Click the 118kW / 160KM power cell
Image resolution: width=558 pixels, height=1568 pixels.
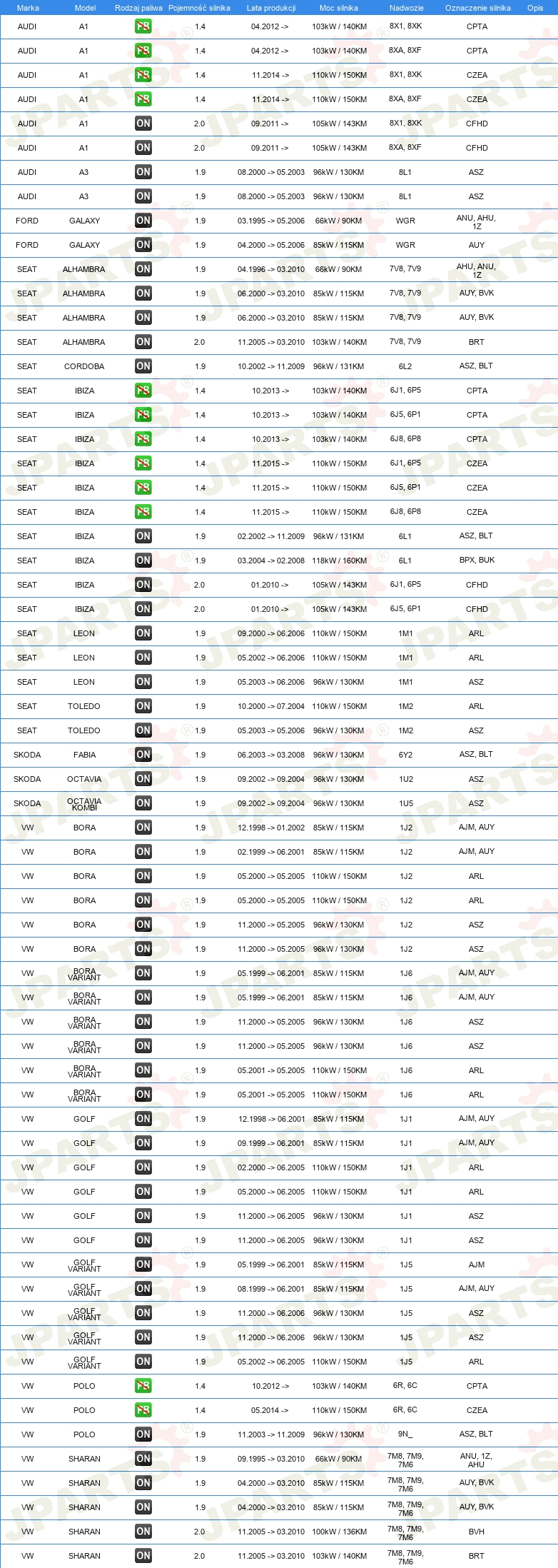click(x=339, y=561)
